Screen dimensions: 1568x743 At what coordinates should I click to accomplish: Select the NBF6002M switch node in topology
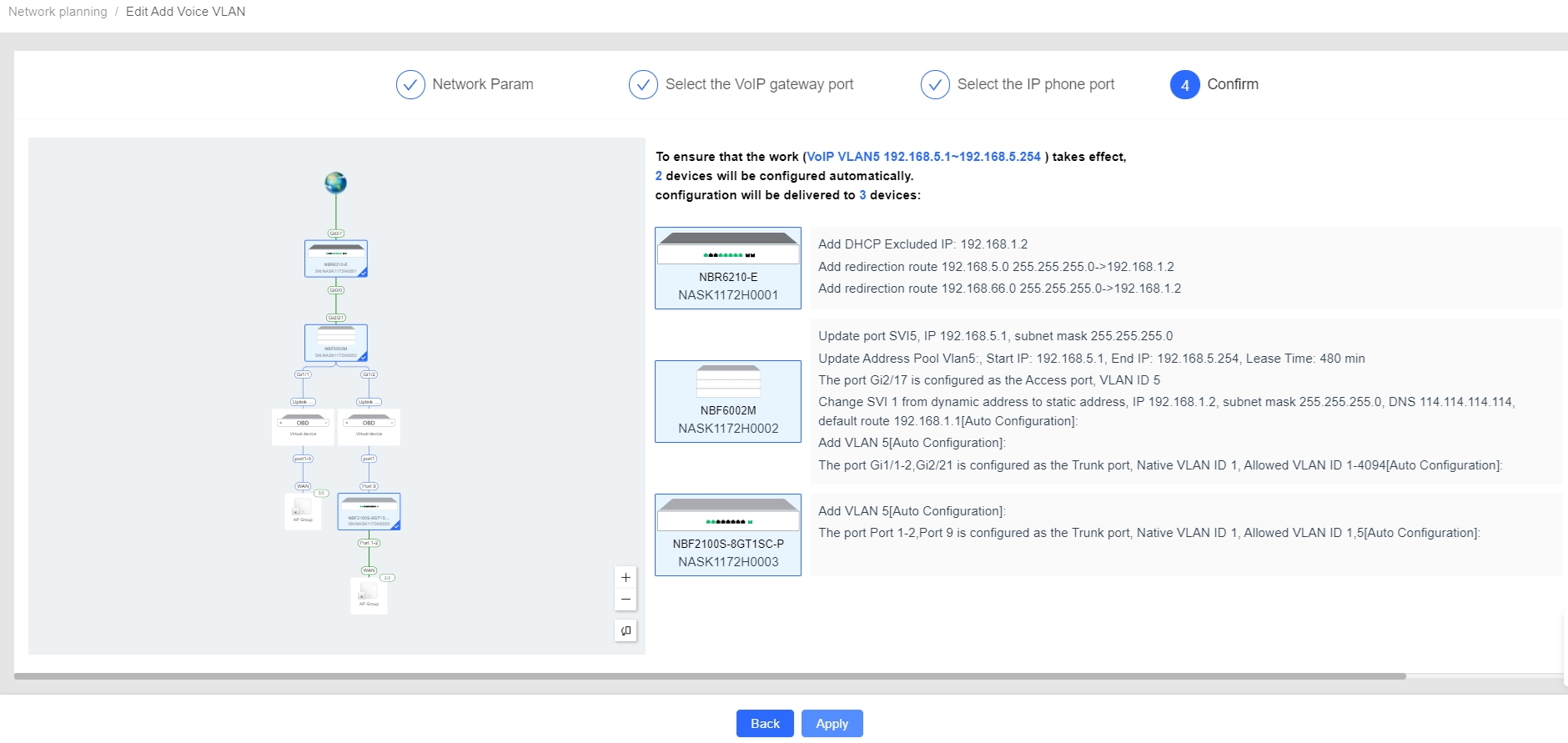(335, 343)
